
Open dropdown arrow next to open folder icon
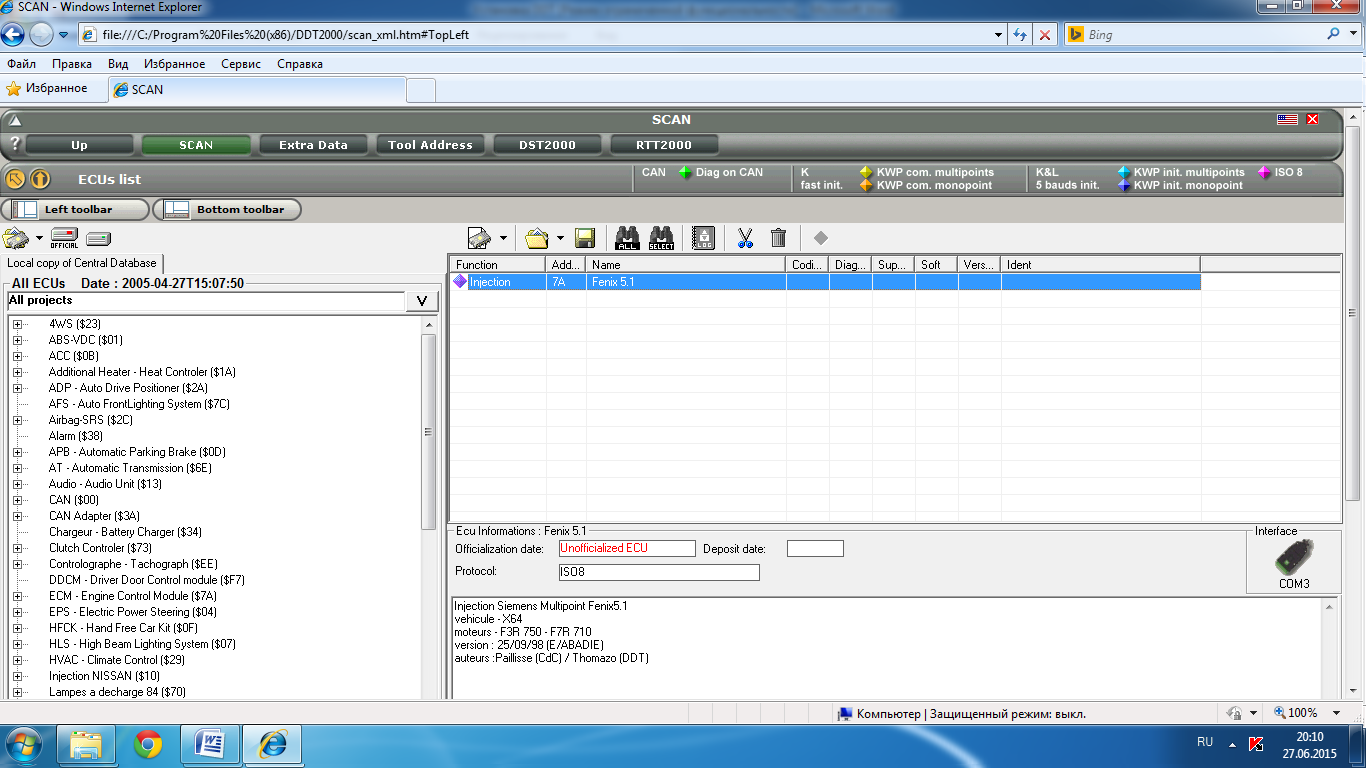tap(560, 239)
